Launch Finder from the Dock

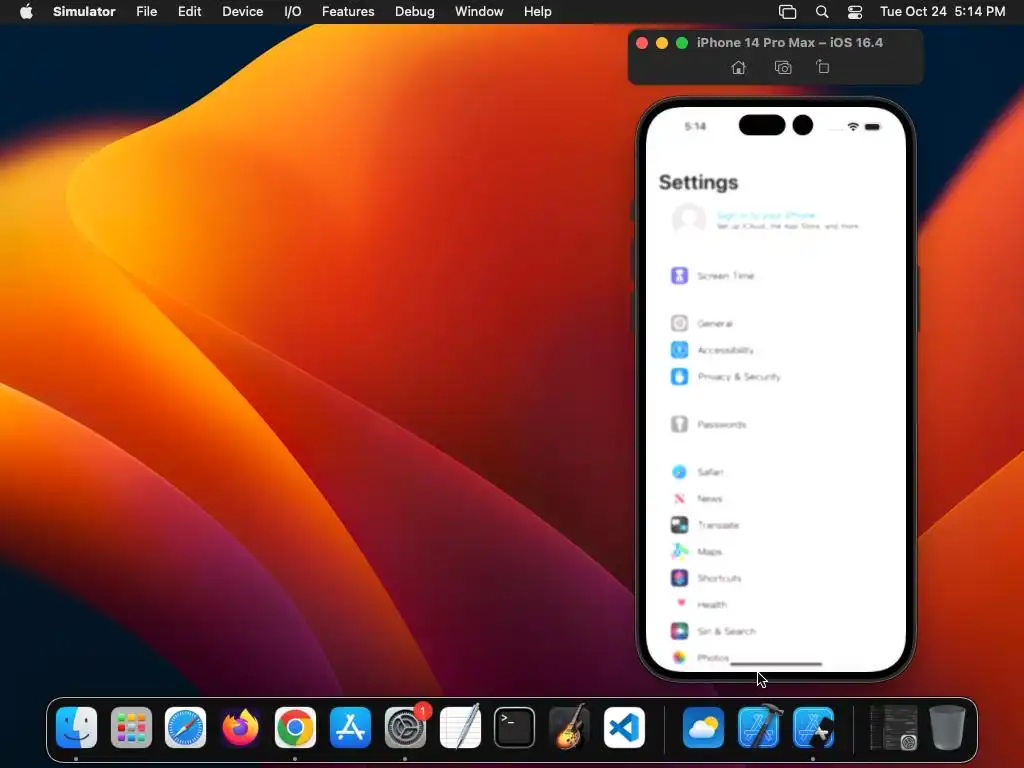coord(76,727)
